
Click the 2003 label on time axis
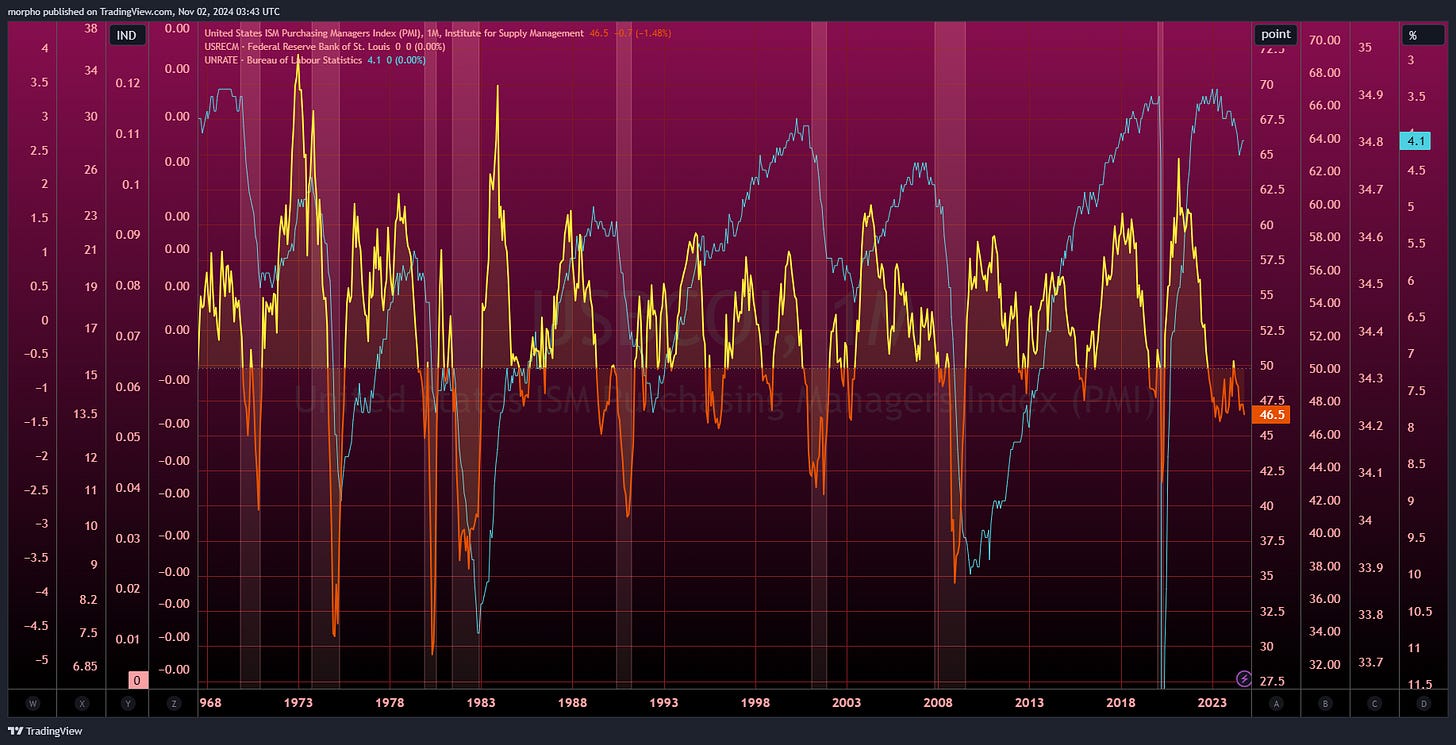pyautogui.click(x=847, y=704)
